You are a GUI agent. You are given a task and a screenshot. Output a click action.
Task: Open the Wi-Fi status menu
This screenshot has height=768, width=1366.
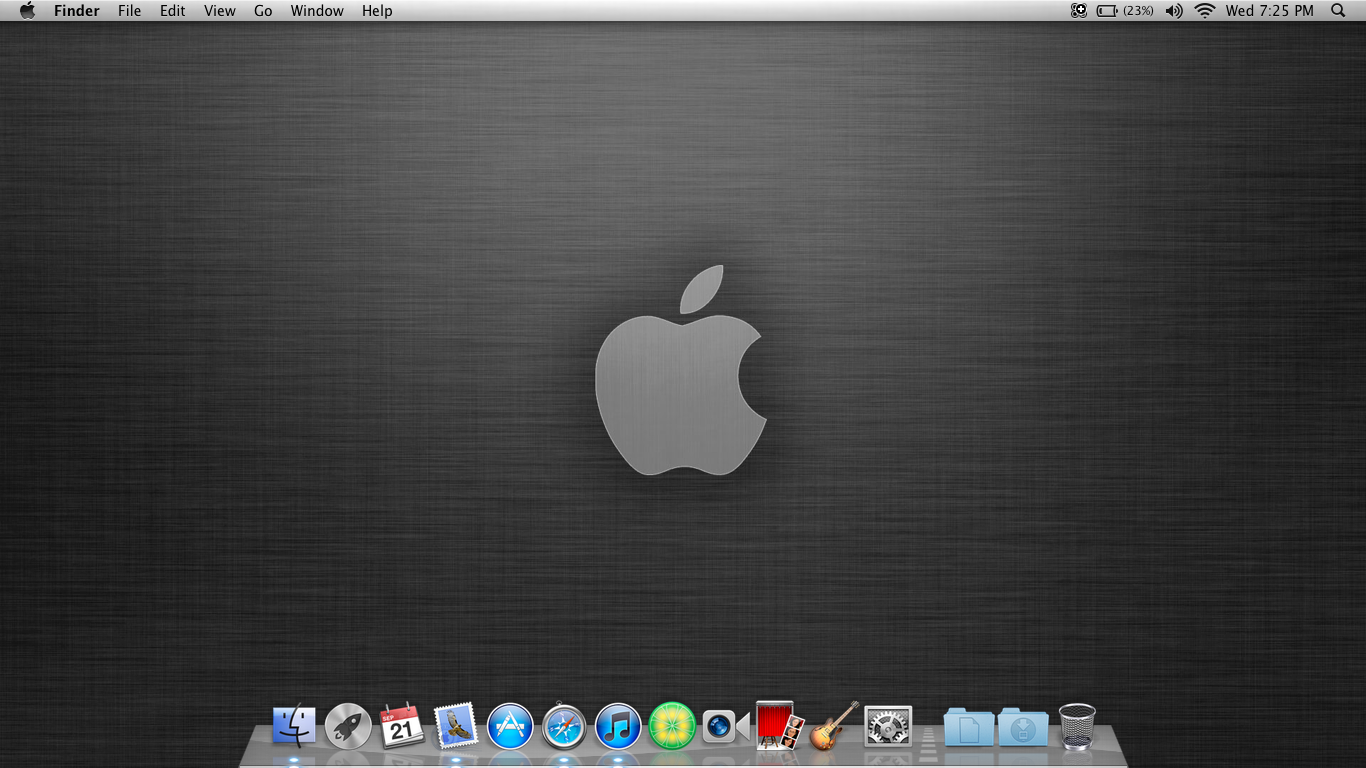[1205, 11]
